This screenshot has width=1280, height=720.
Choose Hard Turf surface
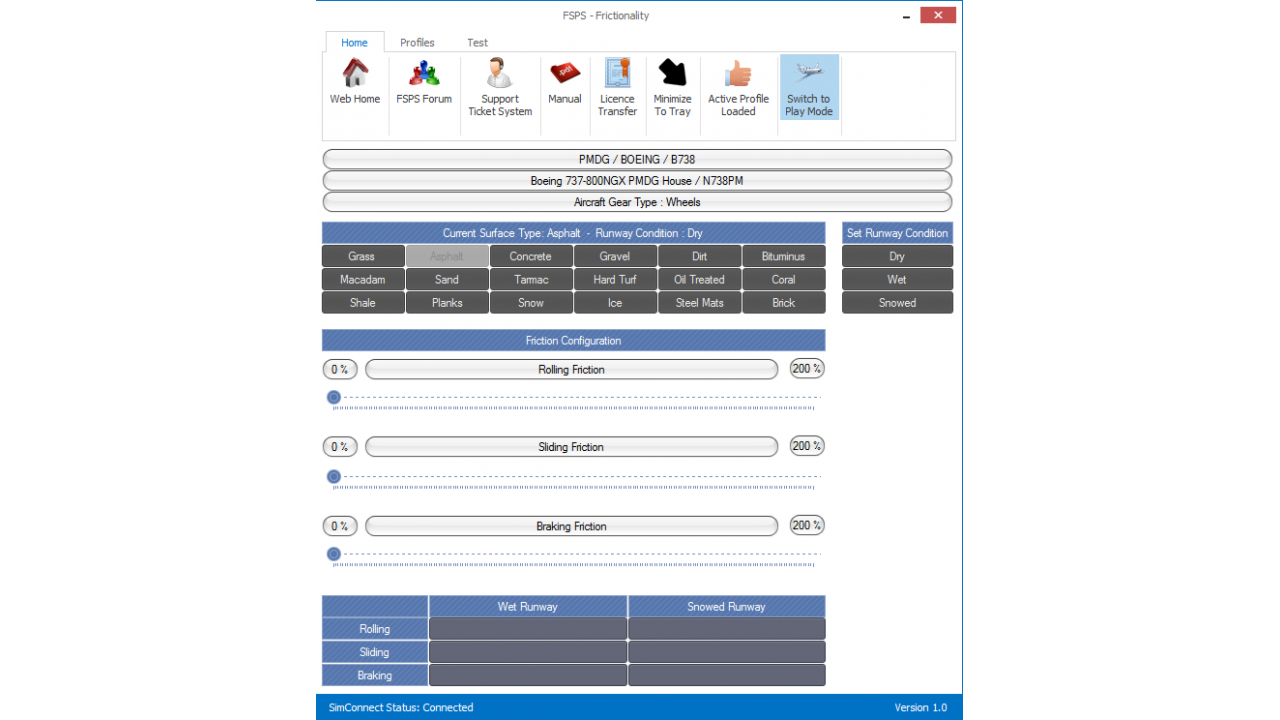tap(615, 279)
